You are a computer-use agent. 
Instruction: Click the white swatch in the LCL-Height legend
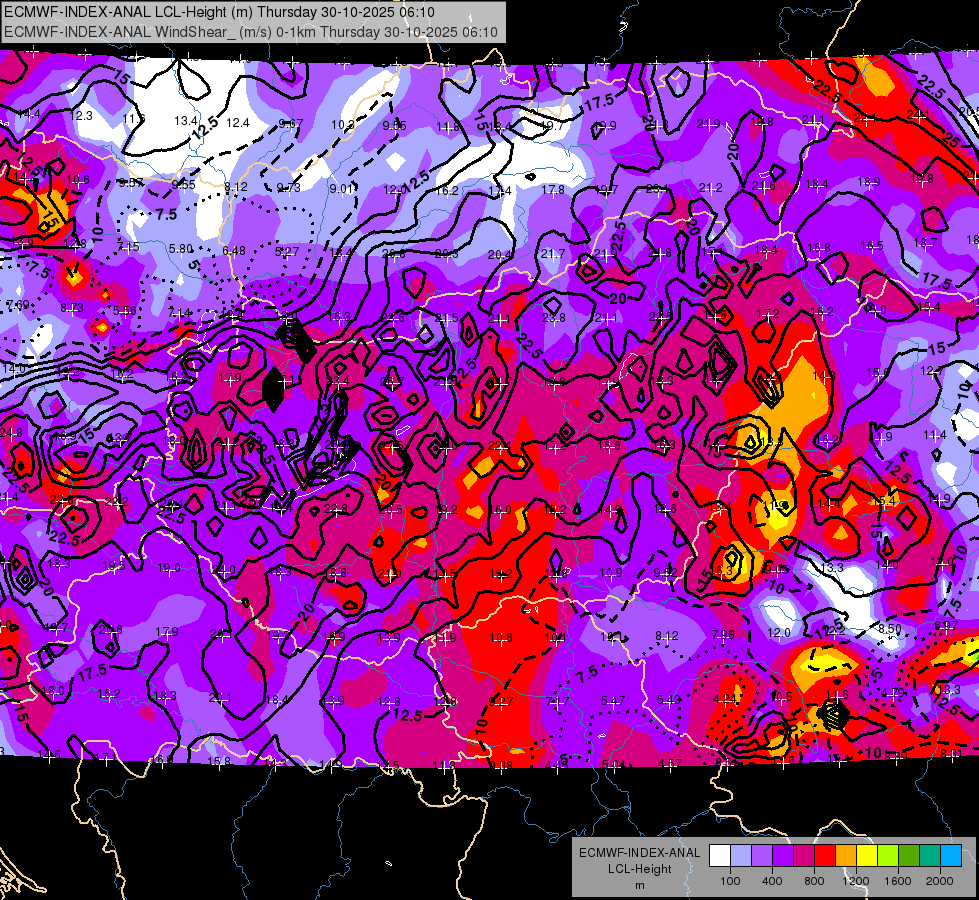tap(720, 856)
